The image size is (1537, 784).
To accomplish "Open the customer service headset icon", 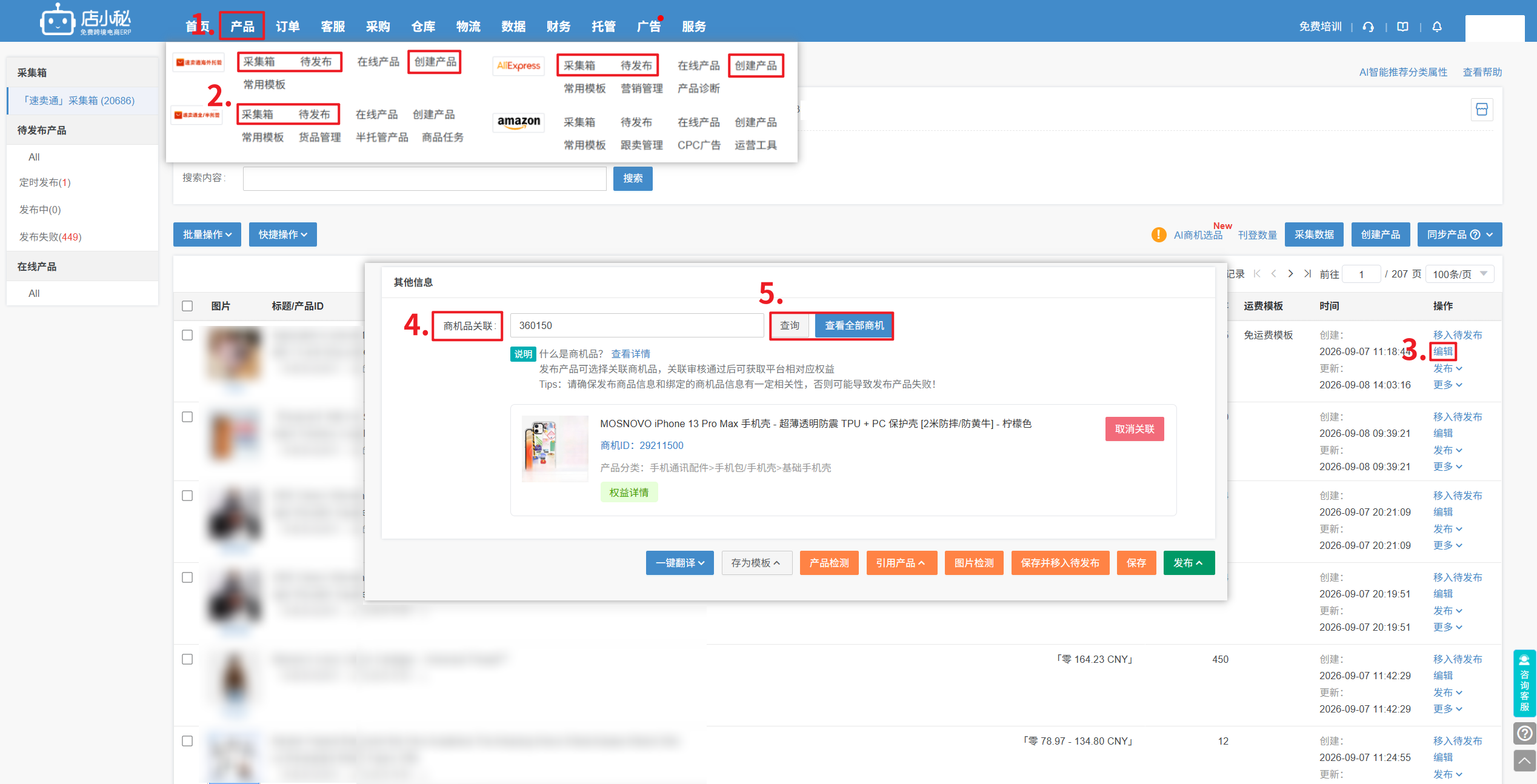I will pos(1369,27).
